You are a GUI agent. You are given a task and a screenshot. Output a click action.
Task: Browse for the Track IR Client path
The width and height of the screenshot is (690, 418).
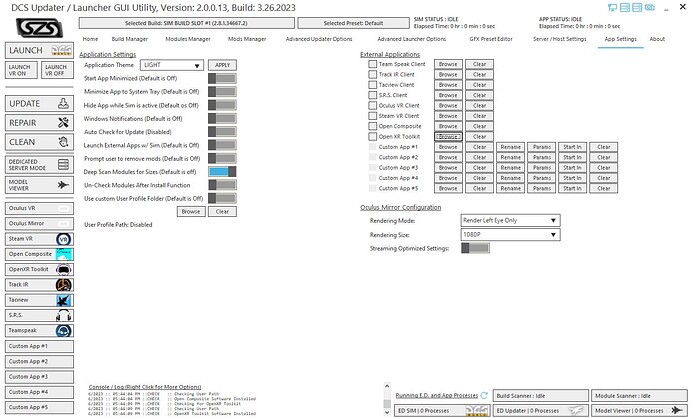[x=448, y=75]
